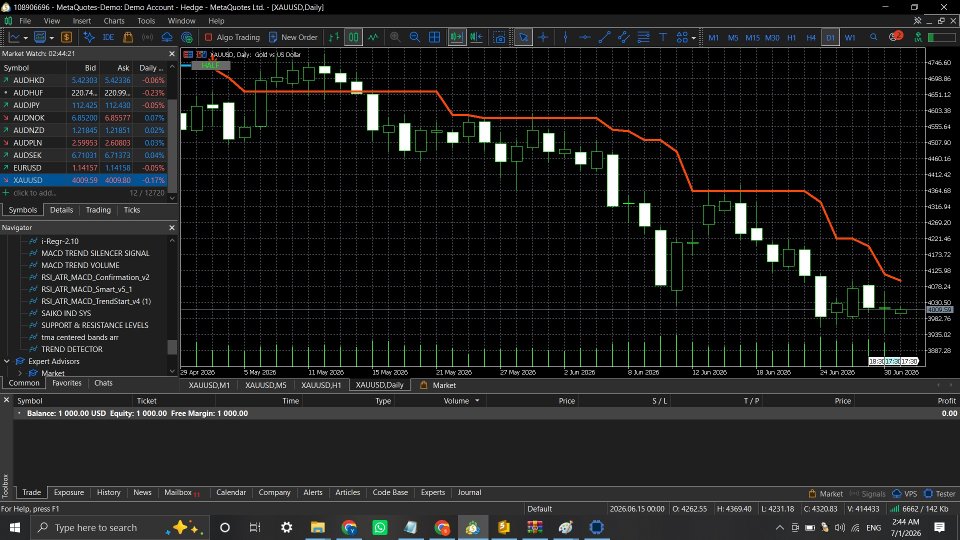Select the M15 timeframe
Screen dimensions: 960x540
pos(752,38)
